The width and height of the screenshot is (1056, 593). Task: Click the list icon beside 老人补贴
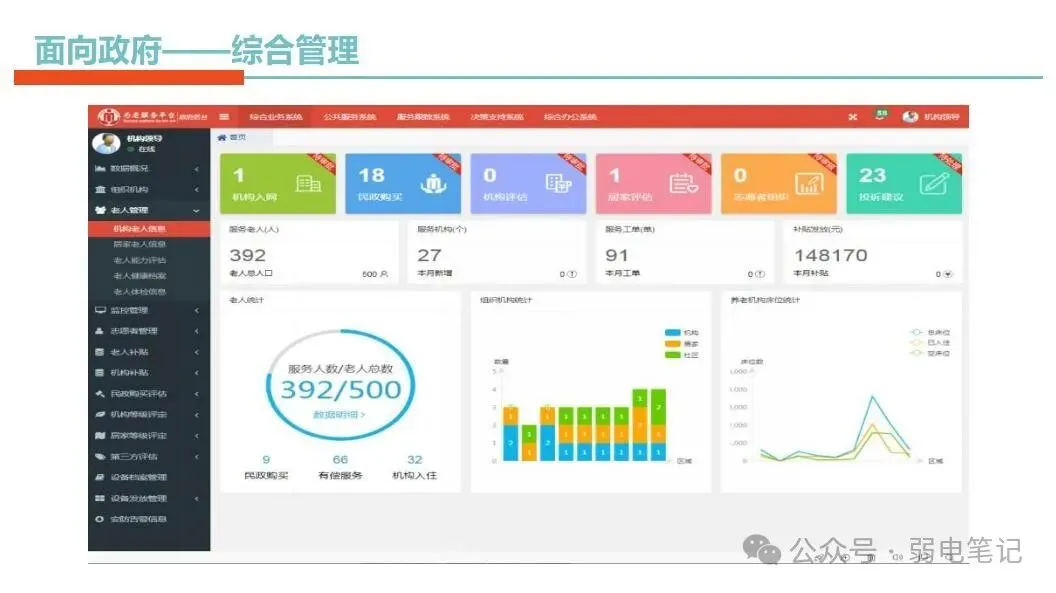(x=100, y=352)
